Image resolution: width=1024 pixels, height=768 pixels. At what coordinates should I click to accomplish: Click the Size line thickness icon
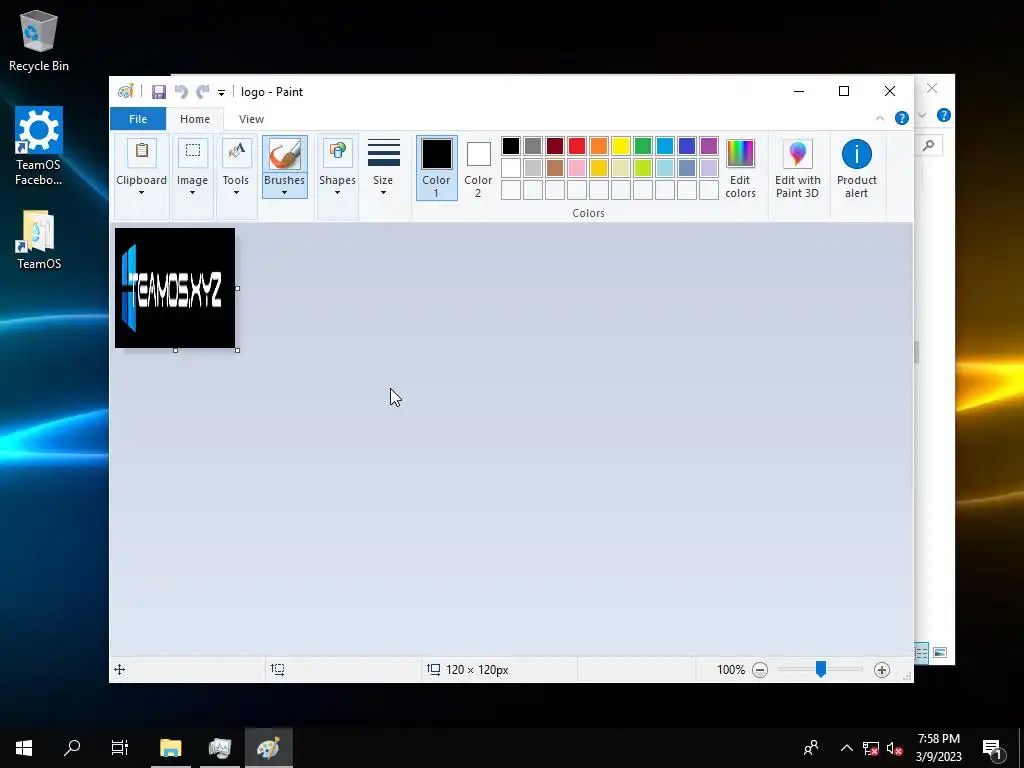click(383, 153)
